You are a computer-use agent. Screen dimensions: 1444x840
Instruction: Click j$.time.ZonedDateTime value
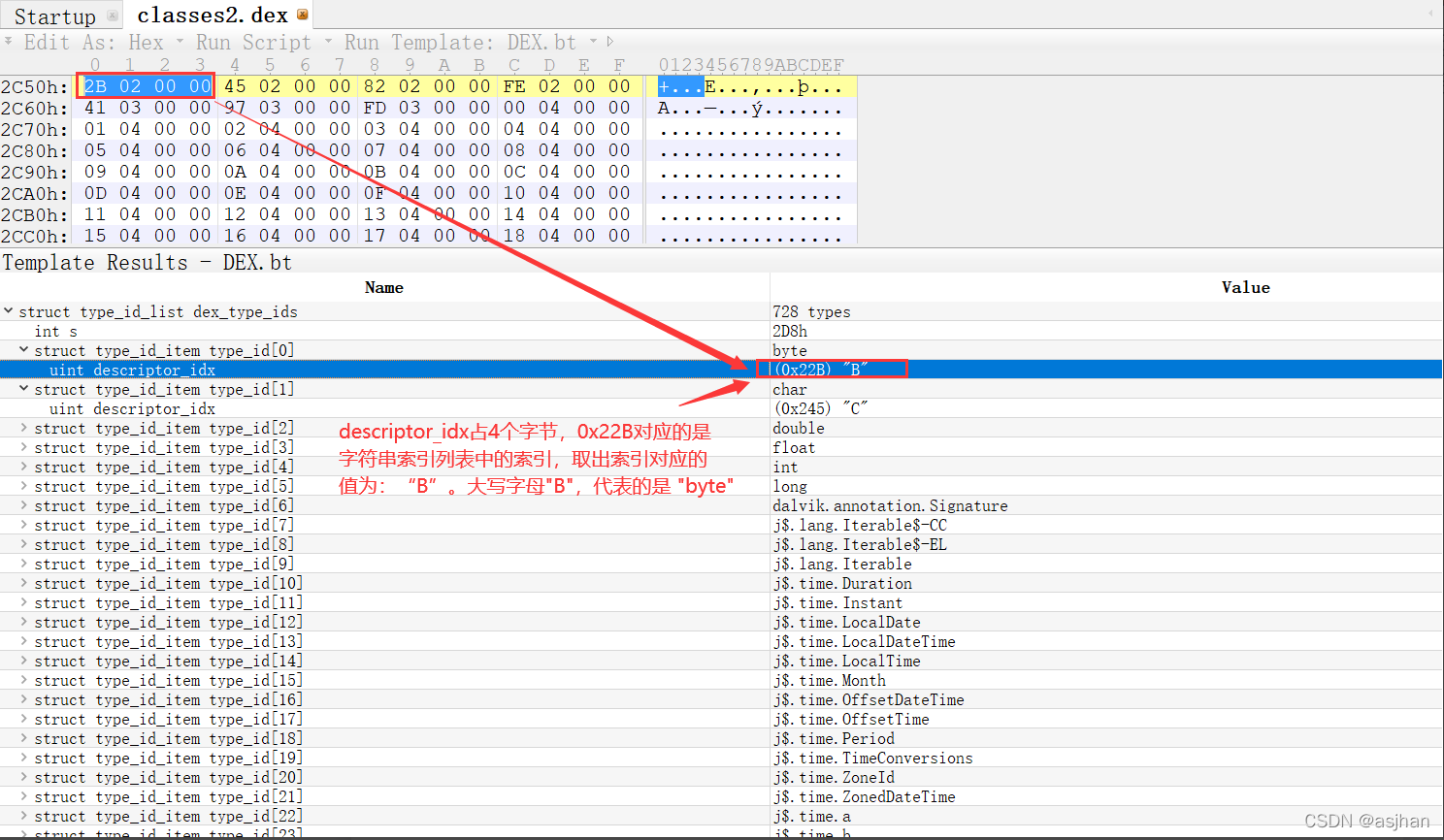pos(864,796)
